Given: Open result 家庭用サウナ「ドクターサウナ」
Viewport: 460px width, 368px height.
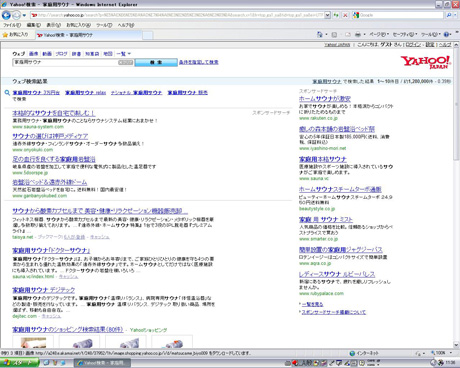Looking at the screenshot, I should 51,250.
